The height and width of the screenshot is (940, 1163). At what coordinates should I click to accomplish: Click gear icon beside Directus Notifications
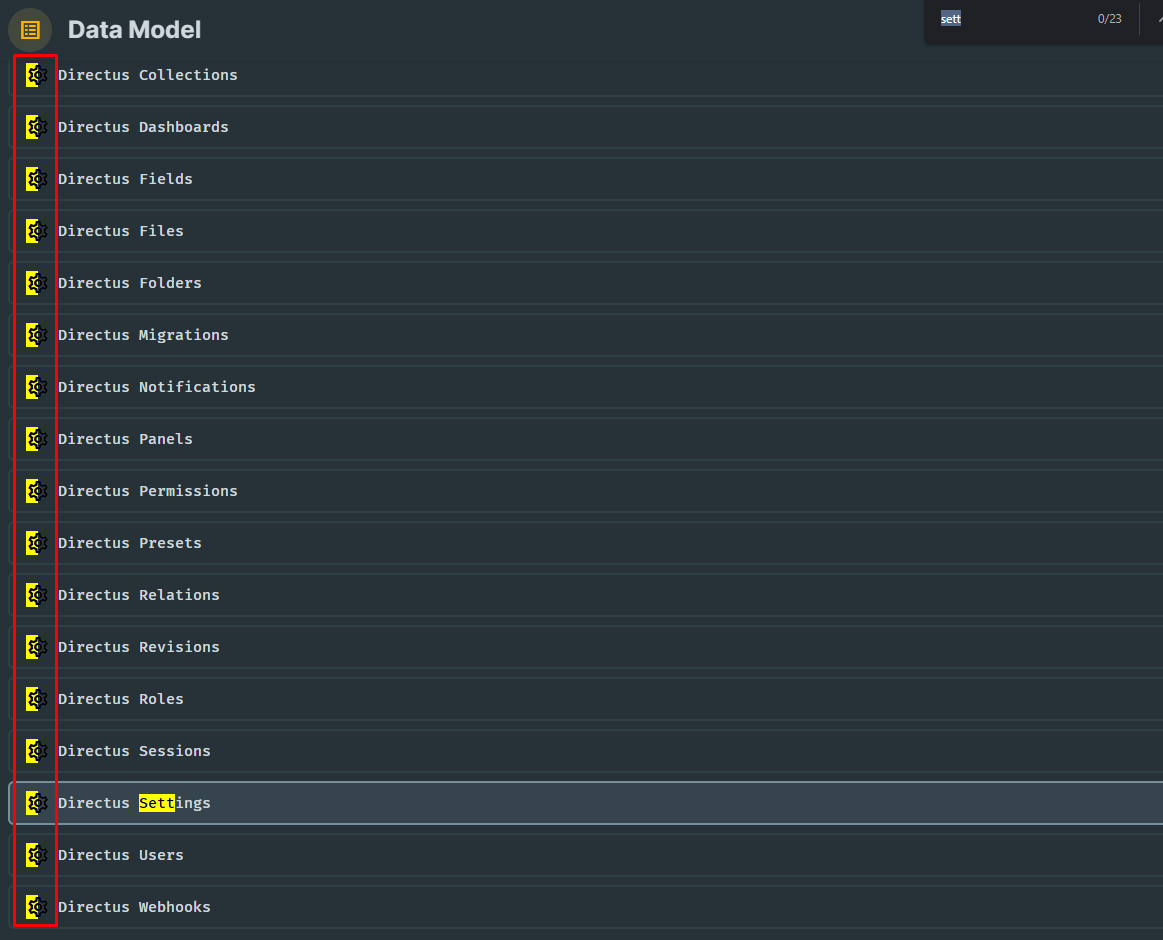coord(36,387)
